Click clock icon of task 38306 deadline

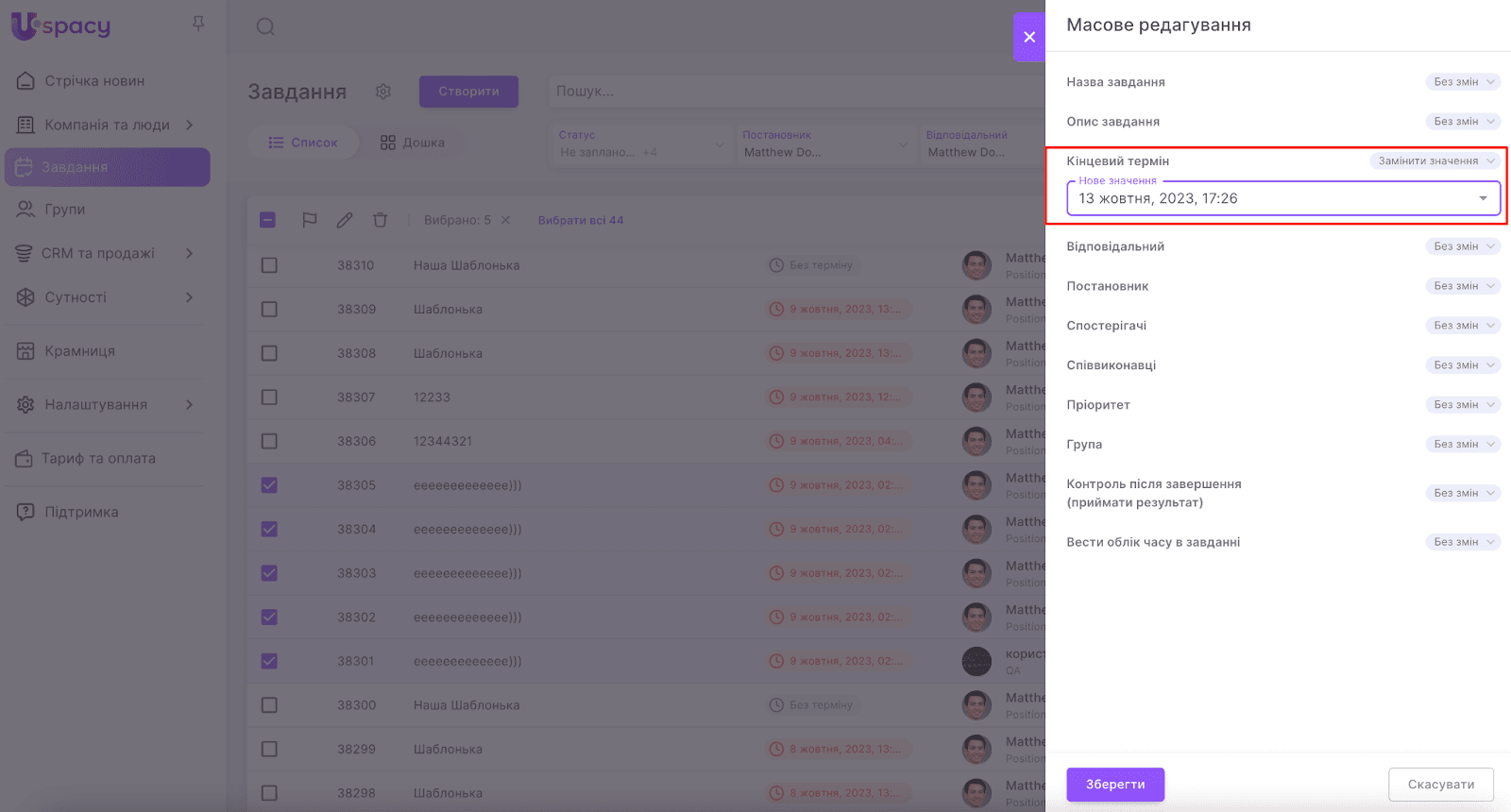(x=777, y=441)
